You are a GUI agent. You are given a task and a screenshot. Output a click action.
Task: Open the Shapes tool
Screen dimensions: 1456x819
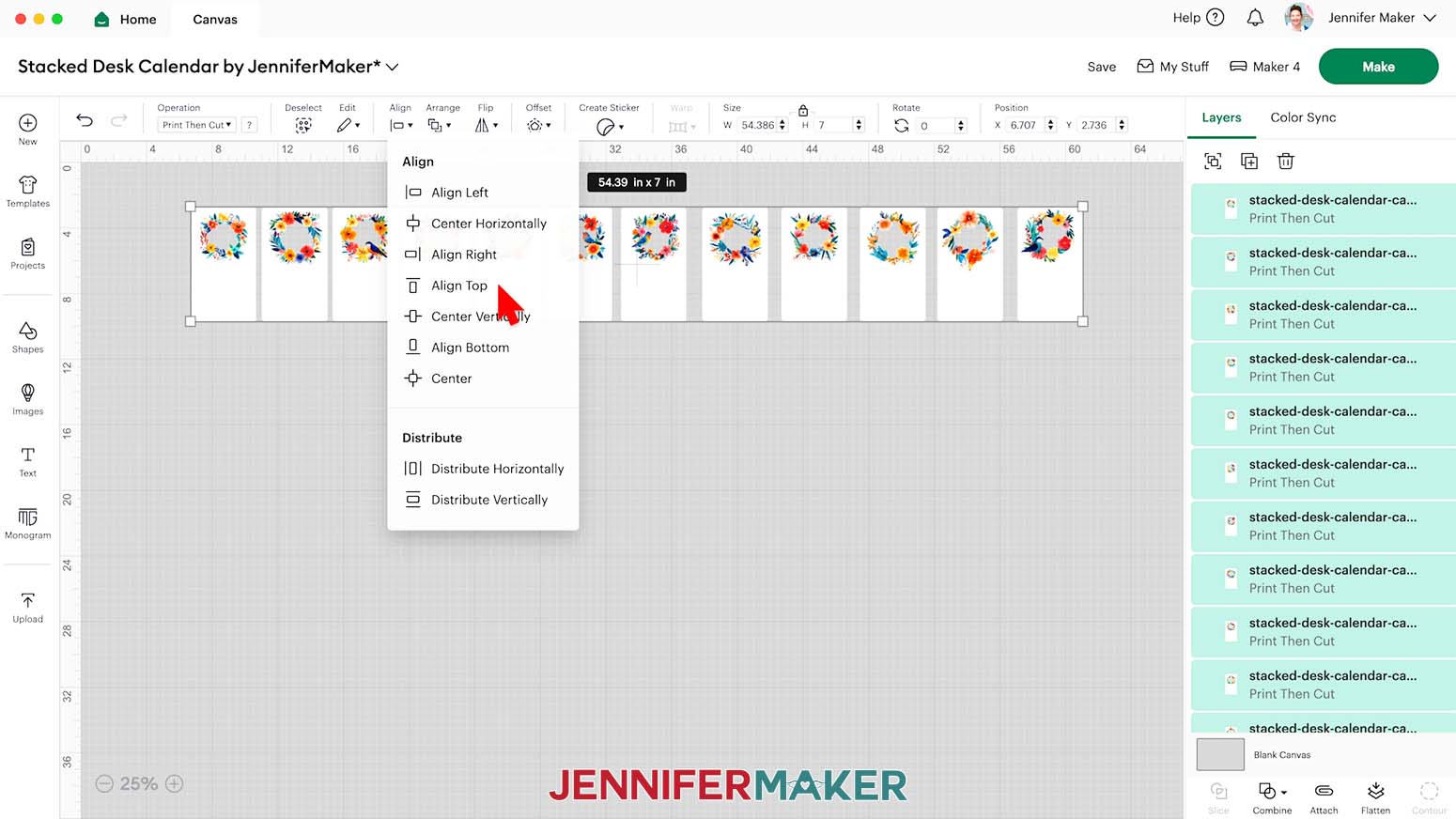click(x=28, y=336)
